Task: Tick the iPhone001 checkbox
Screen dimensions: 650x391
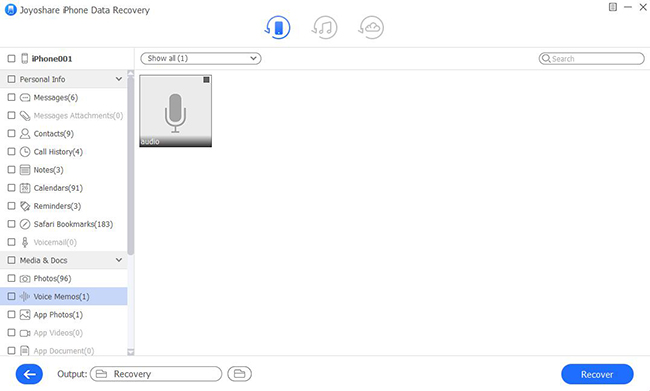Action: pos(12,58)
